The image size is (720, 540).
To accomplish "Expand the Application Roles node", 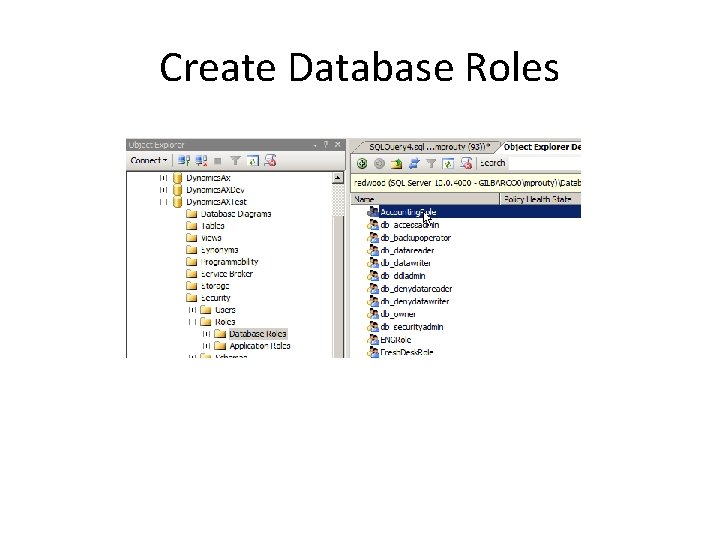I will (207, 346).
